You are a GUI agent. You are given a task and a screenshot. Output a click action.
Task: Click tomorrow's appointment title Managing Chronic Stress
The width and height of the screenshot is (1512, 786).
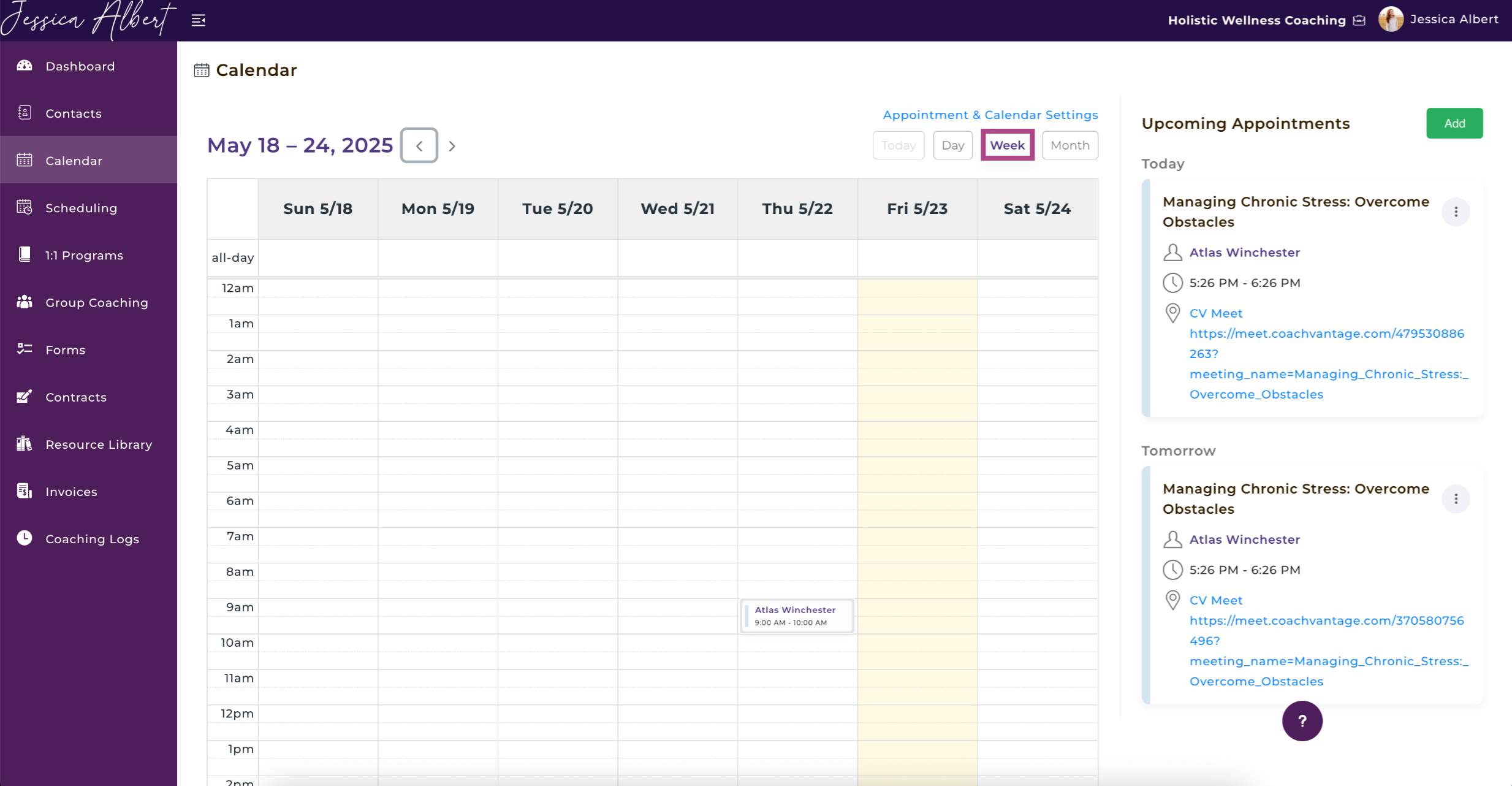(1296, 498)
